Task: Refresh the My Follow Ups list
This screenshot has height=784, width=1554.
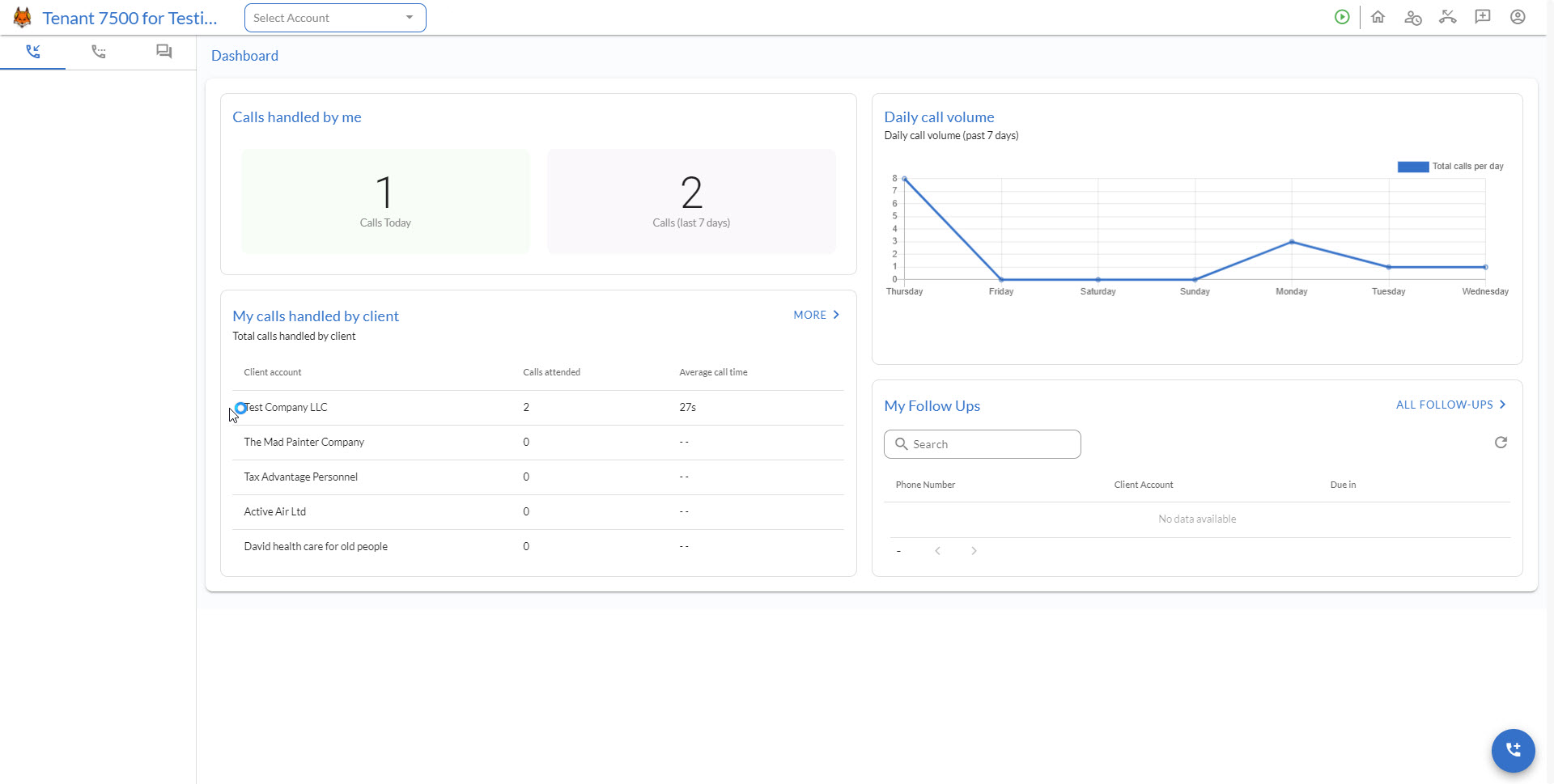Action: click(1501, 443)
